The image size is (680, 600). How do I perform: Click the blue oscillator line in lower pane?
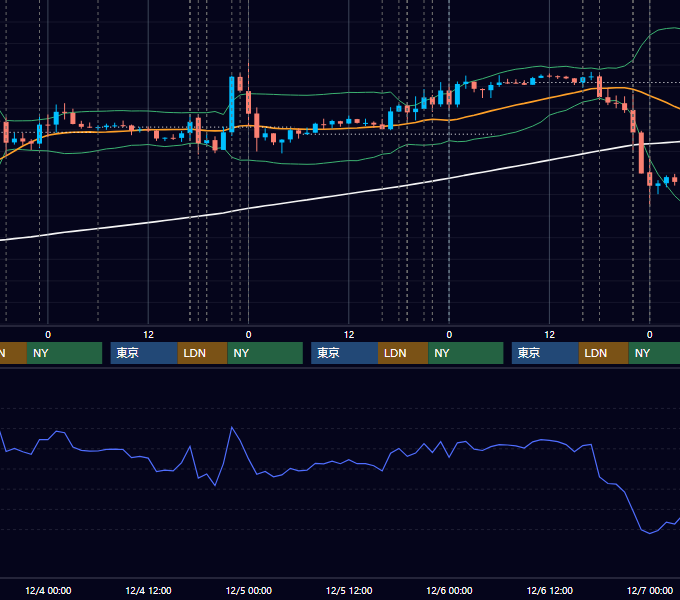349,461
